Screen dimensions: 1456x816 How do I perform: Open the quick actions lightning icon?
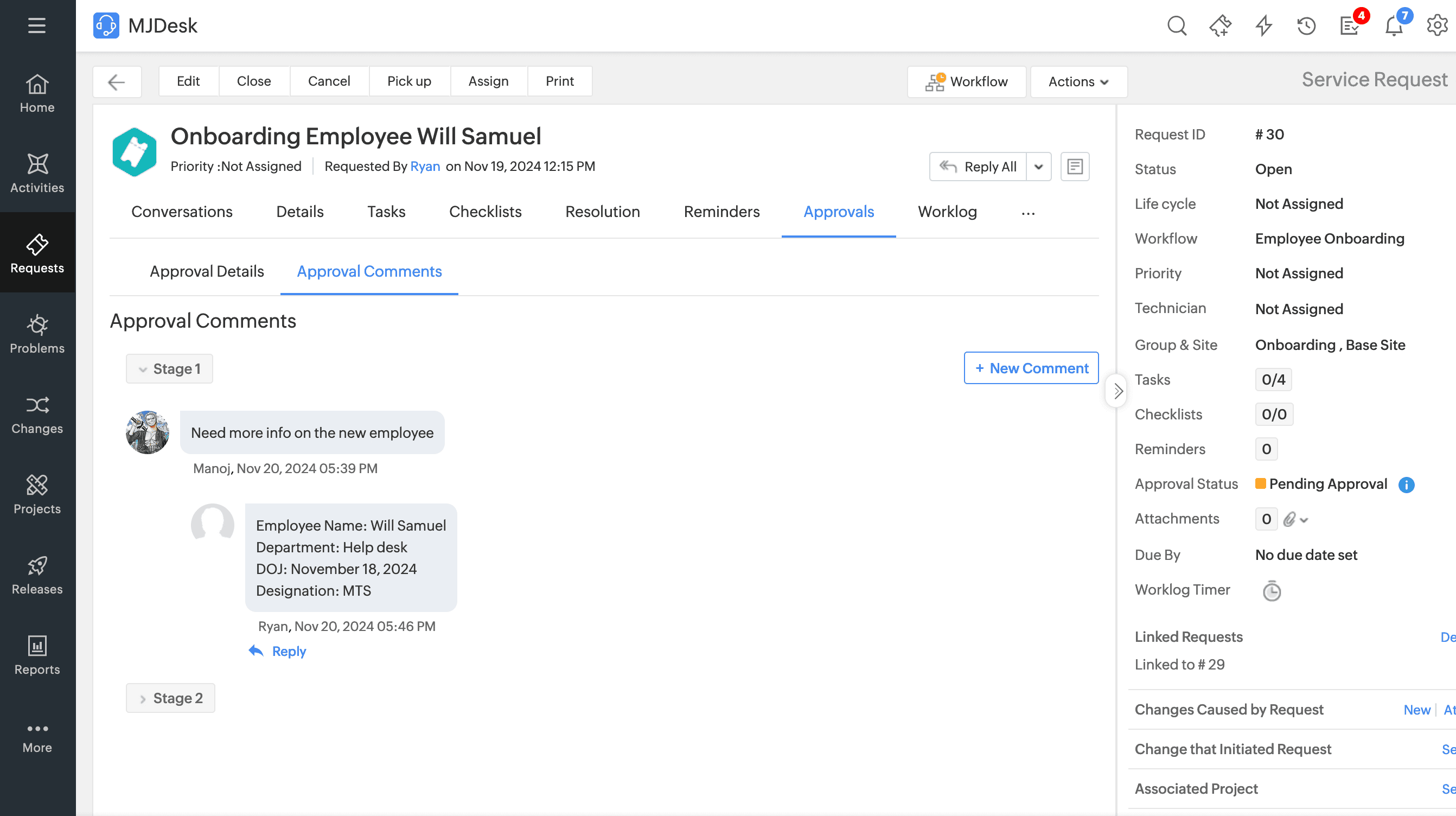pyautogui.click(x=1263, y=26)
